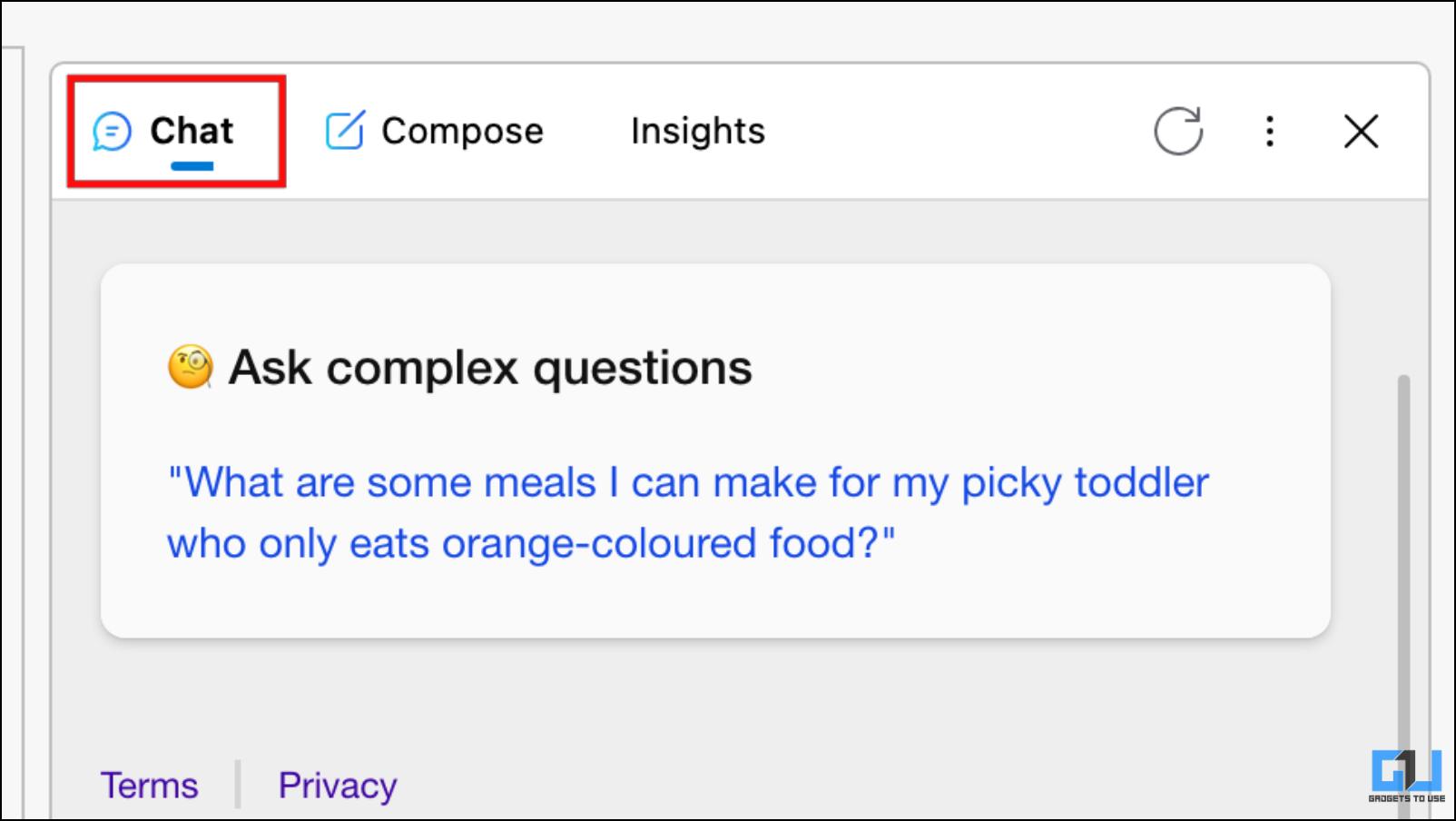
Task: Click the monocle face emoji
Action: 191,367
